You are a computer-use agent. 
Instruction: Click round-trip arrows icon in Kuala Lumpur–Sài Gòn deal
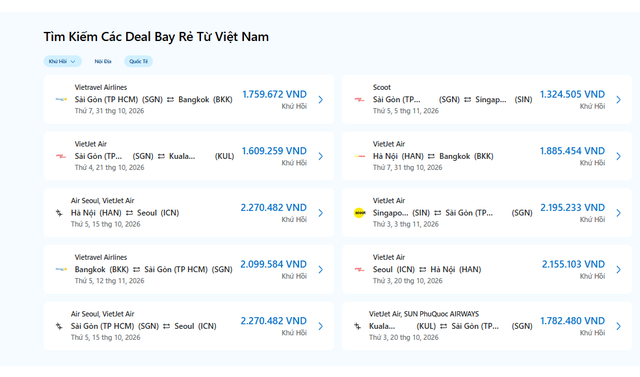pyautogui.click(x=444, y=326)
